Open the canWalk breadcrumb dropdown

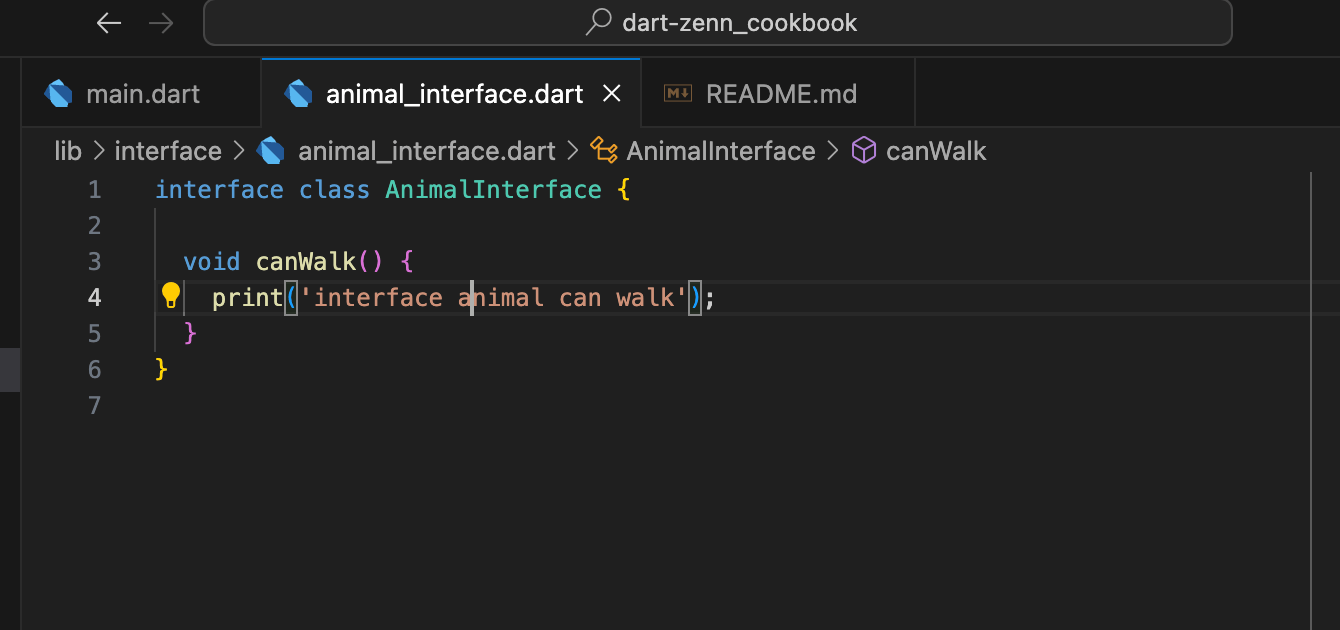[x=936, y=151]
